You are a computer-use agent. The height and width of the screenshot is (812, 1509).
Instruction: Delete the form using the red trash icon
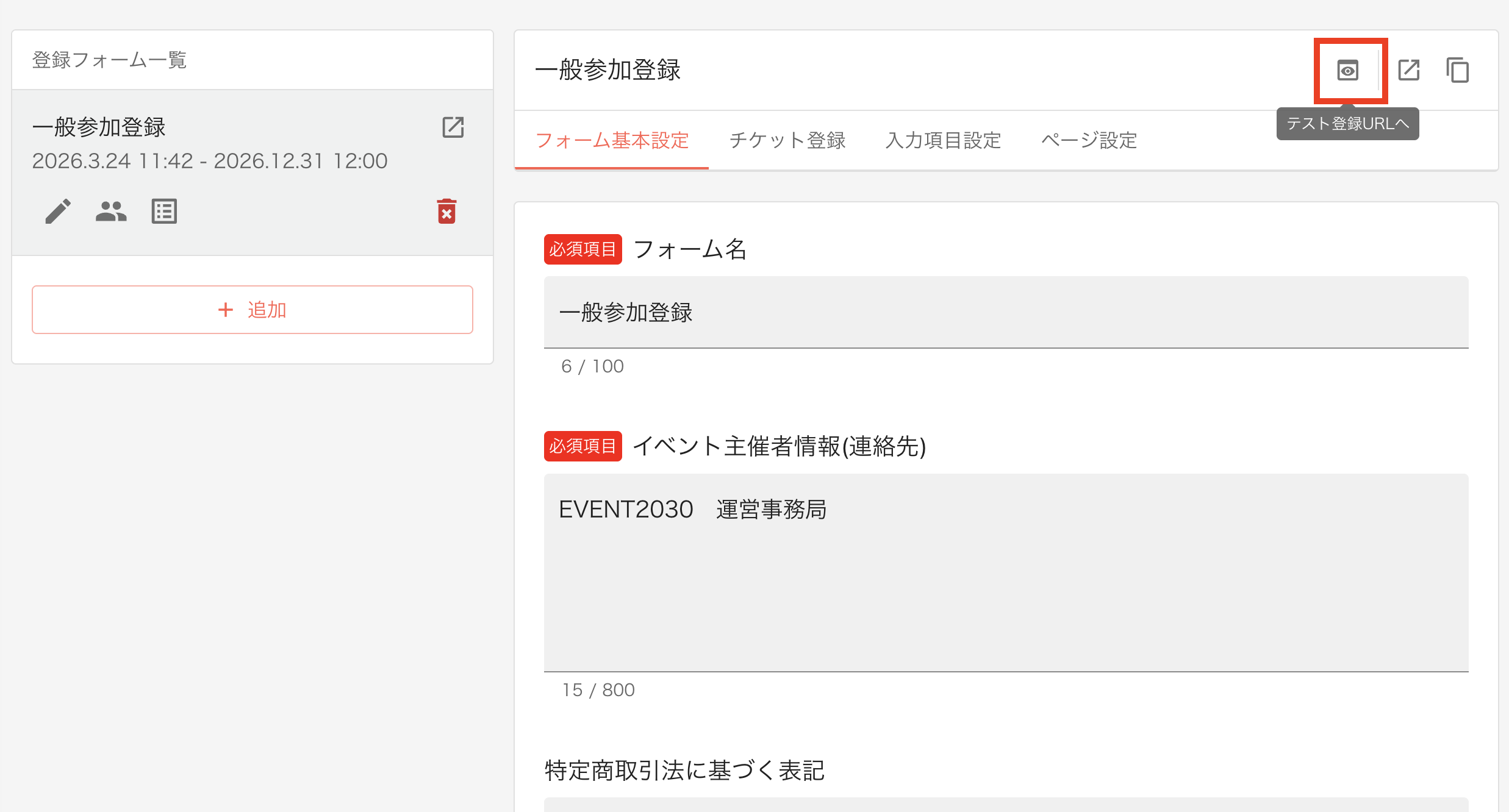[x=446, y=212]
